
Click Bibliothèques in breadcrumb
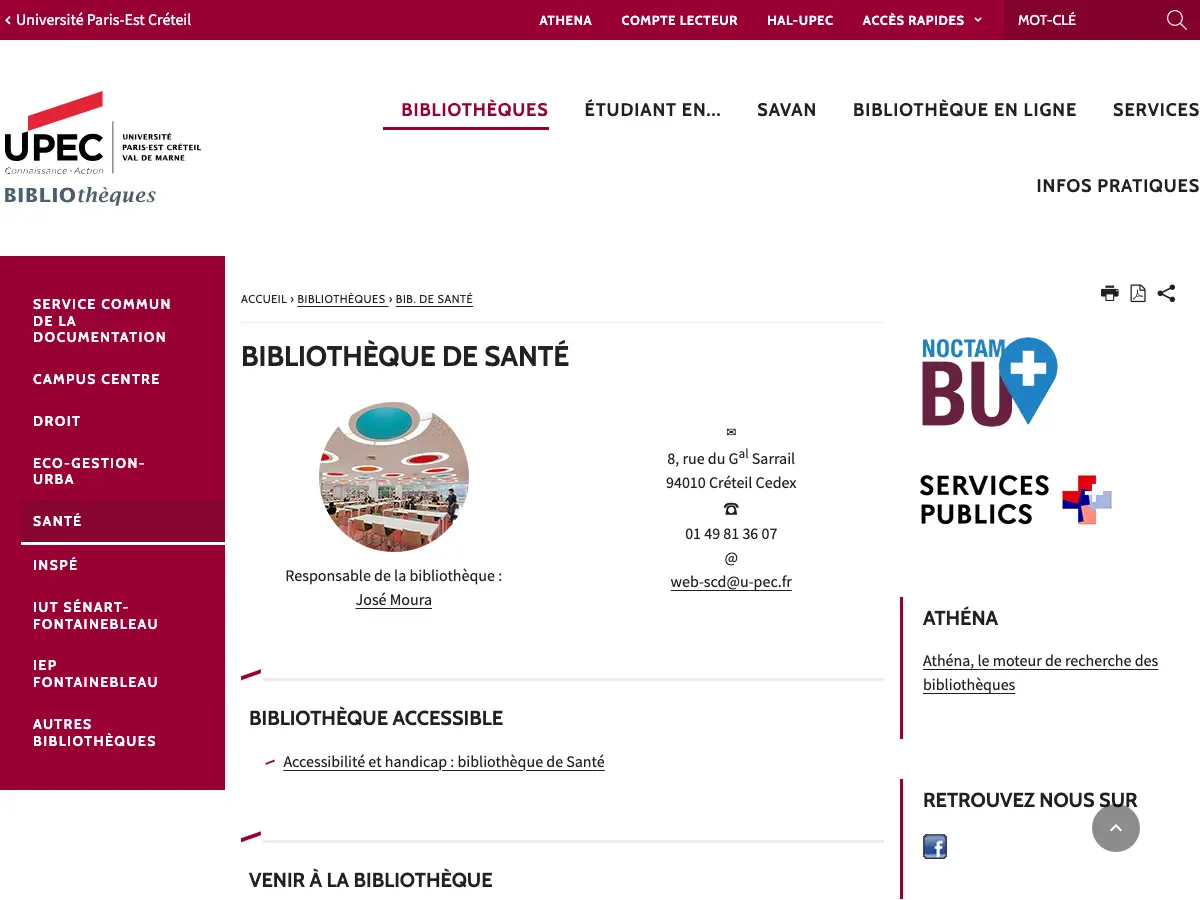click(341, 299)
